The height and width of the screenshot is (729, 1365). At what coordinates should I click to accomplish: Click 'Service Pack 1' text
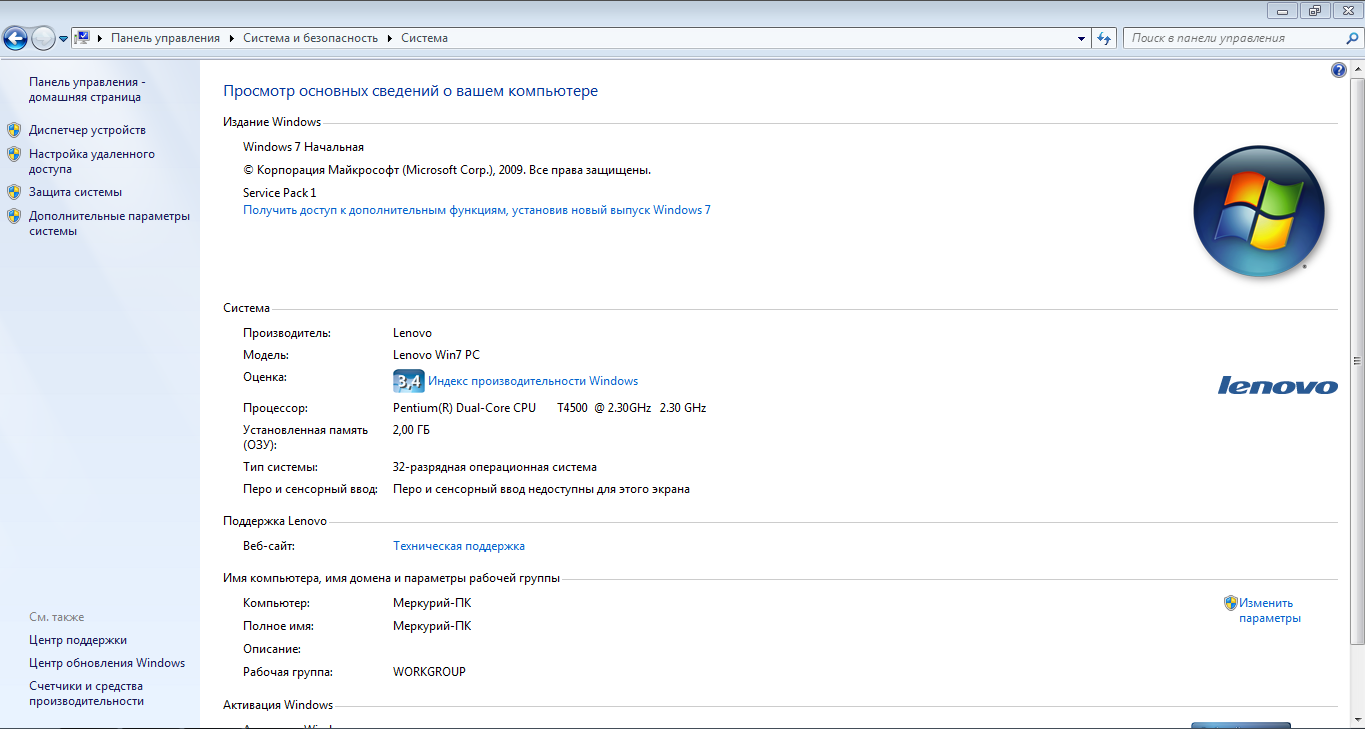coord(279,192)
